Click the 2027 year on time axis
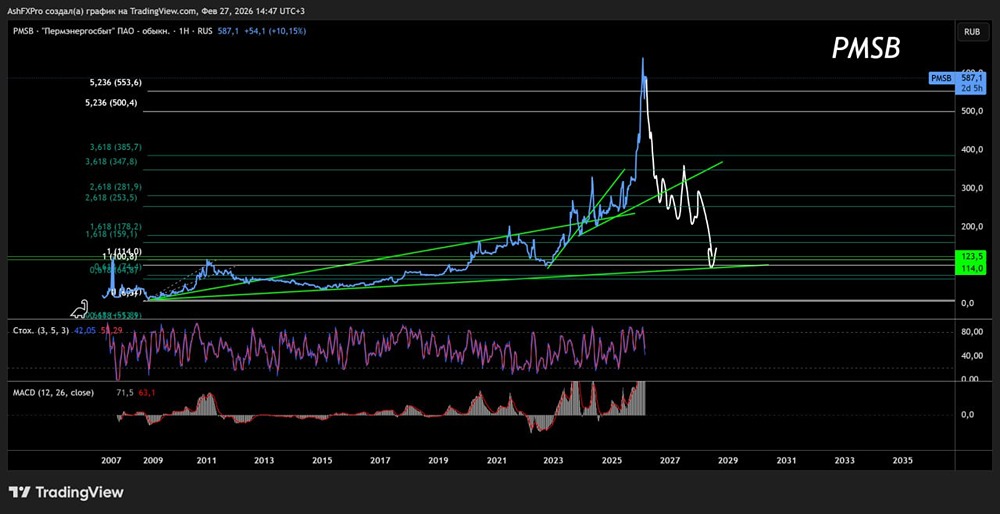 tap(669, 461)
